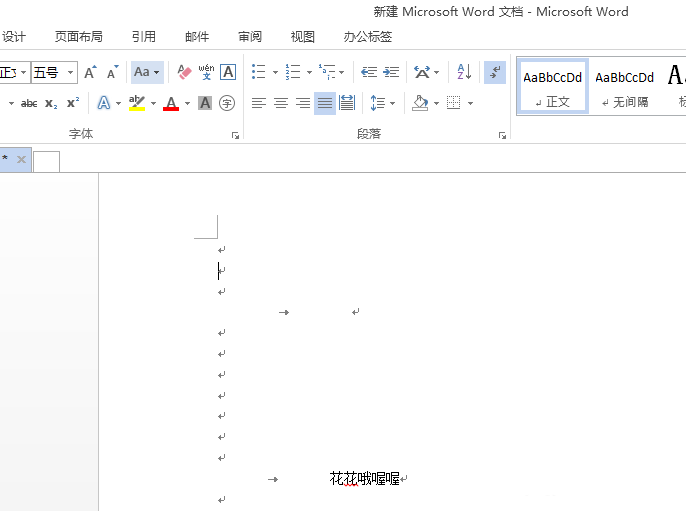Viewport: 686px width, 511px height.
Task: Click the Clear Formatting eraser icon
Action: pyautogui.click(x=184, y=72)
